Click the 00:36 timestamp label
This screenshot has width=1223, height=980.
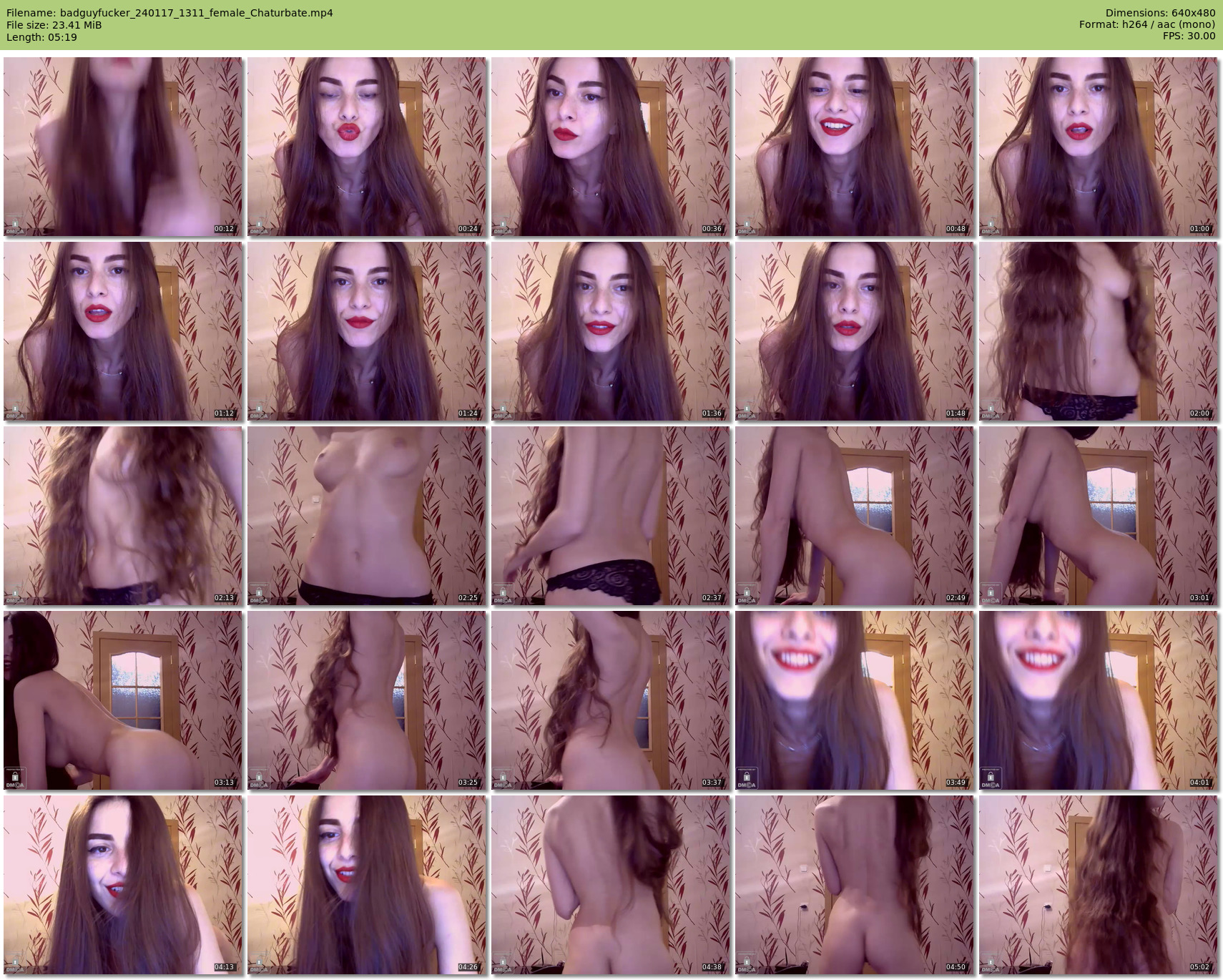click(712, 229)
